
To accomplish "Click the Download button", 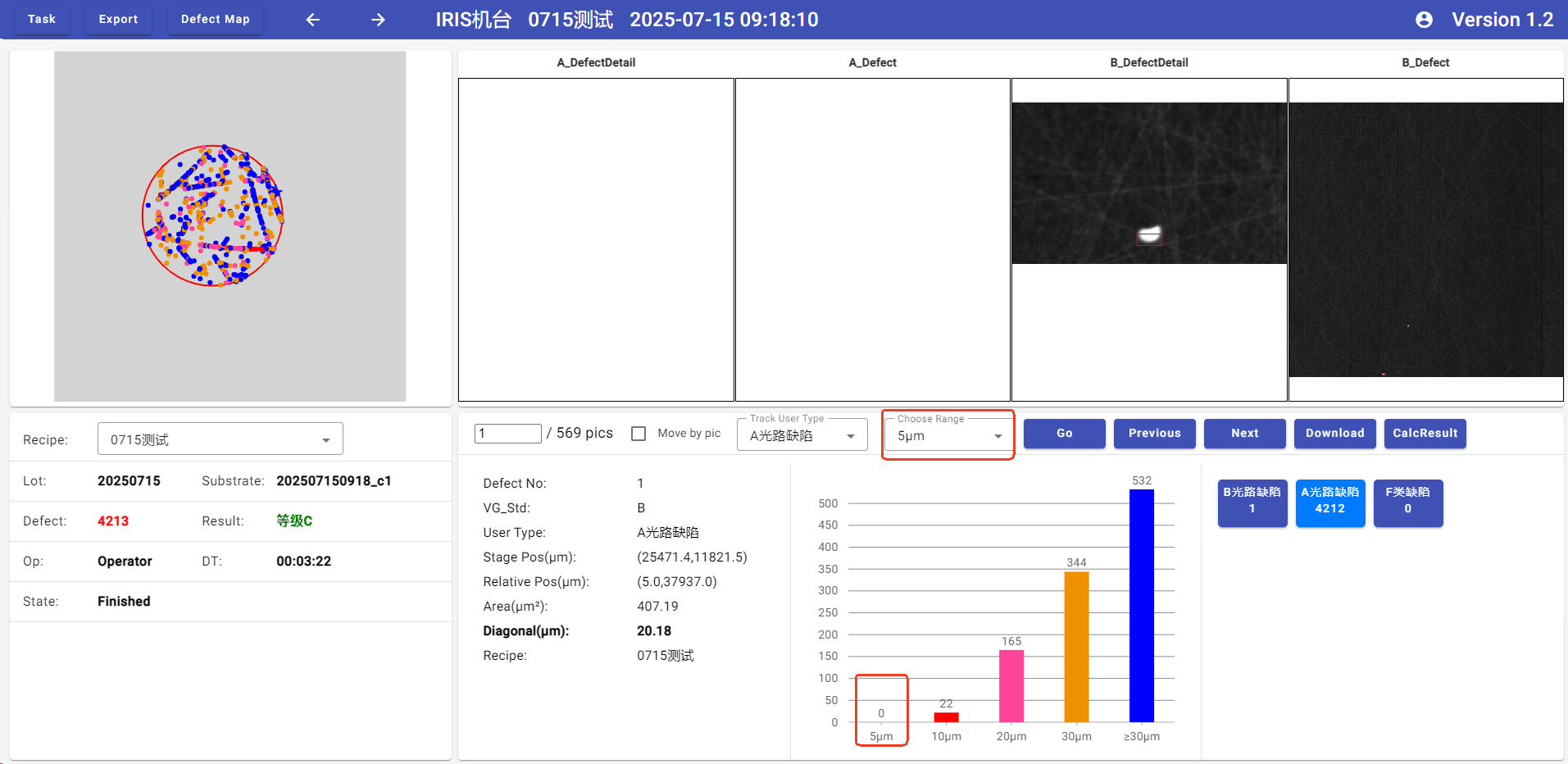I will pyautogui.click(x=1334, y=434).
